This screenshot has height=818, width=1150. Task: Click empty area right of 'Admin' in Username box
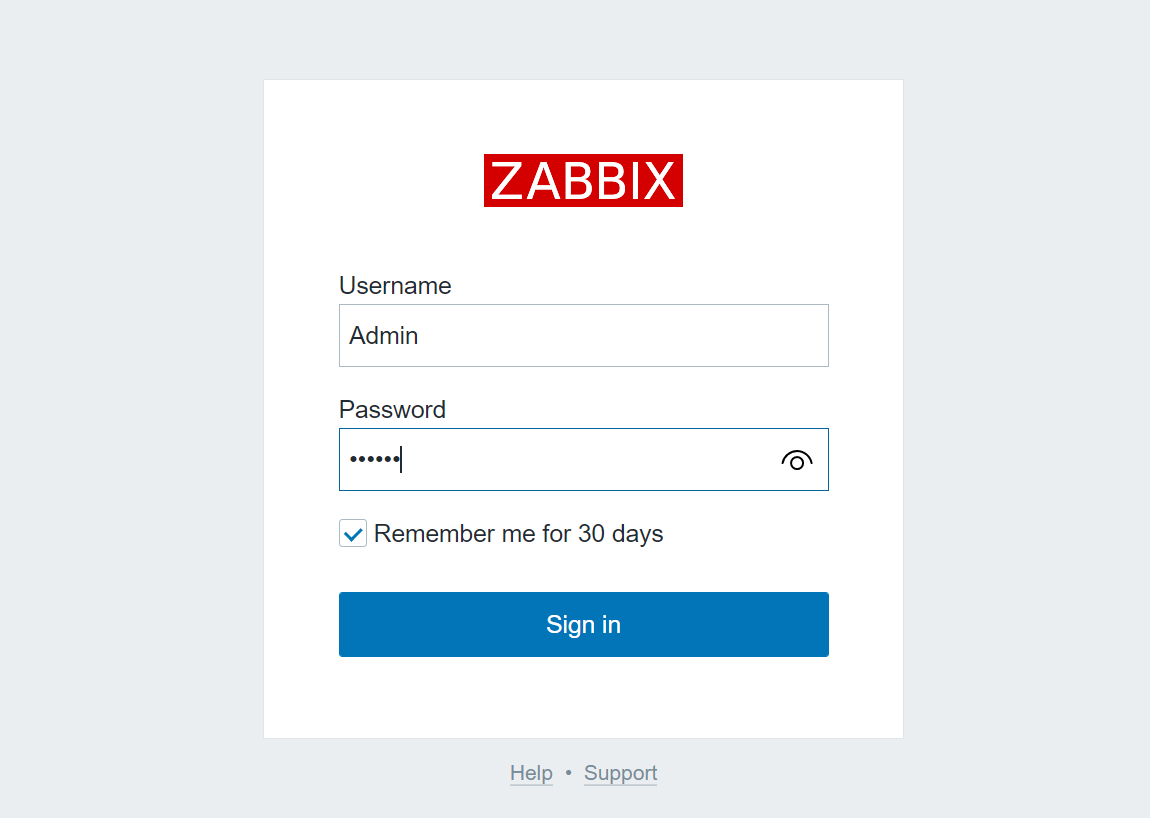(x=623, y=335)
